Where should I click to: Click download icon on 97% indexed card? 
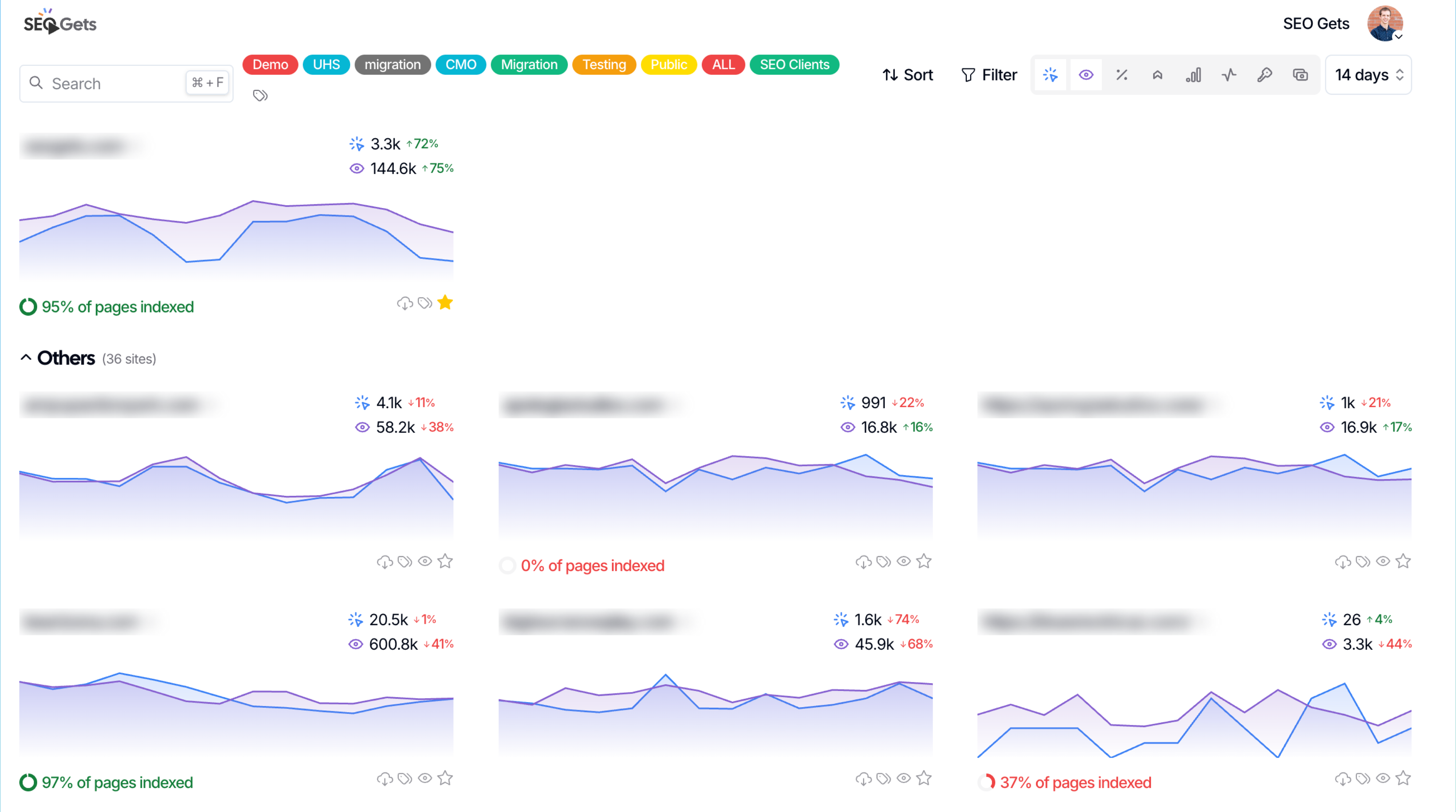384,779
